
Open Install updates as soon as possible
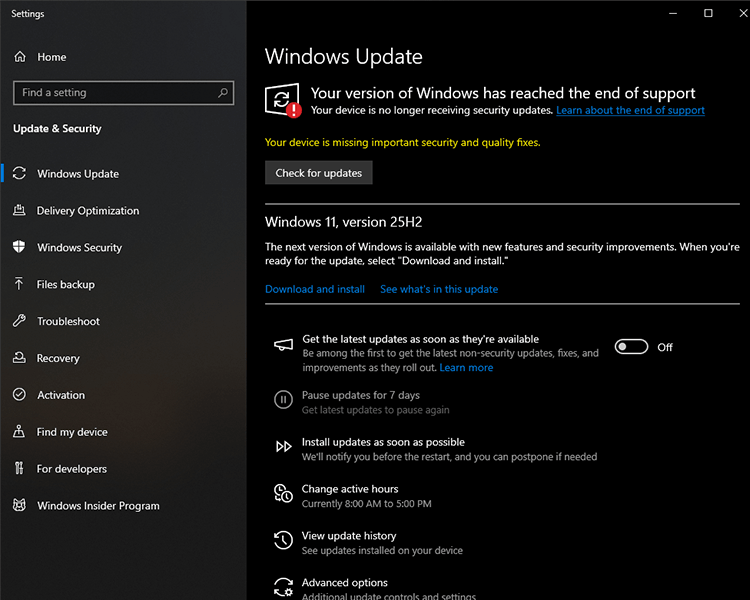383,442
